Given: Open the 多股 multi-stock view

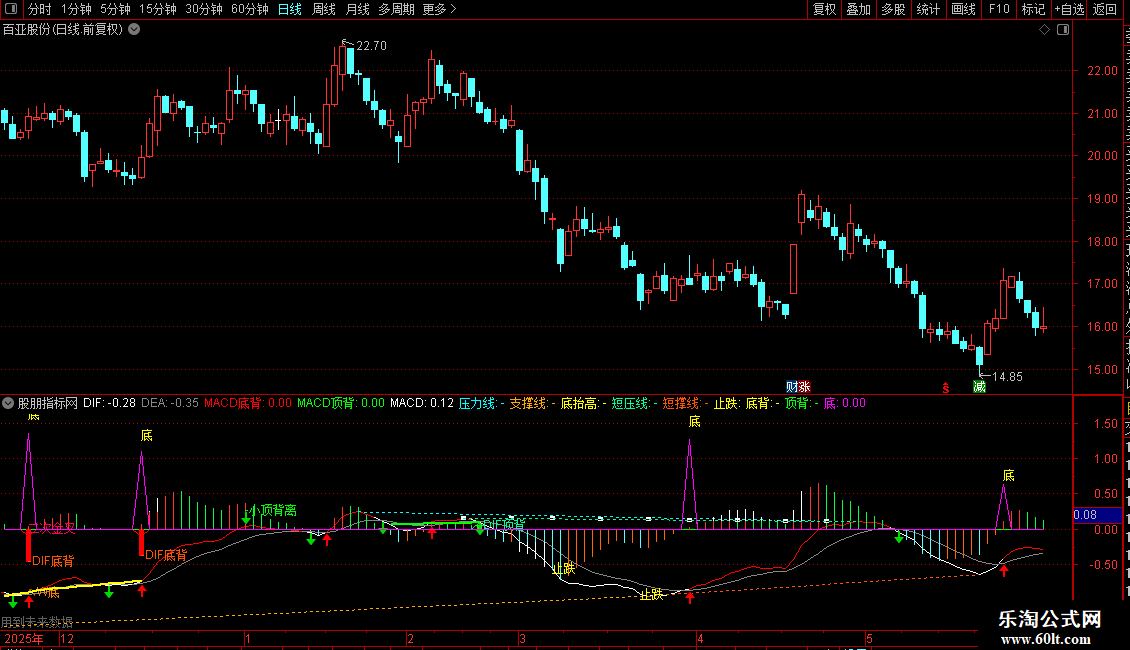Looking at the screenshot, I should 893,9.
